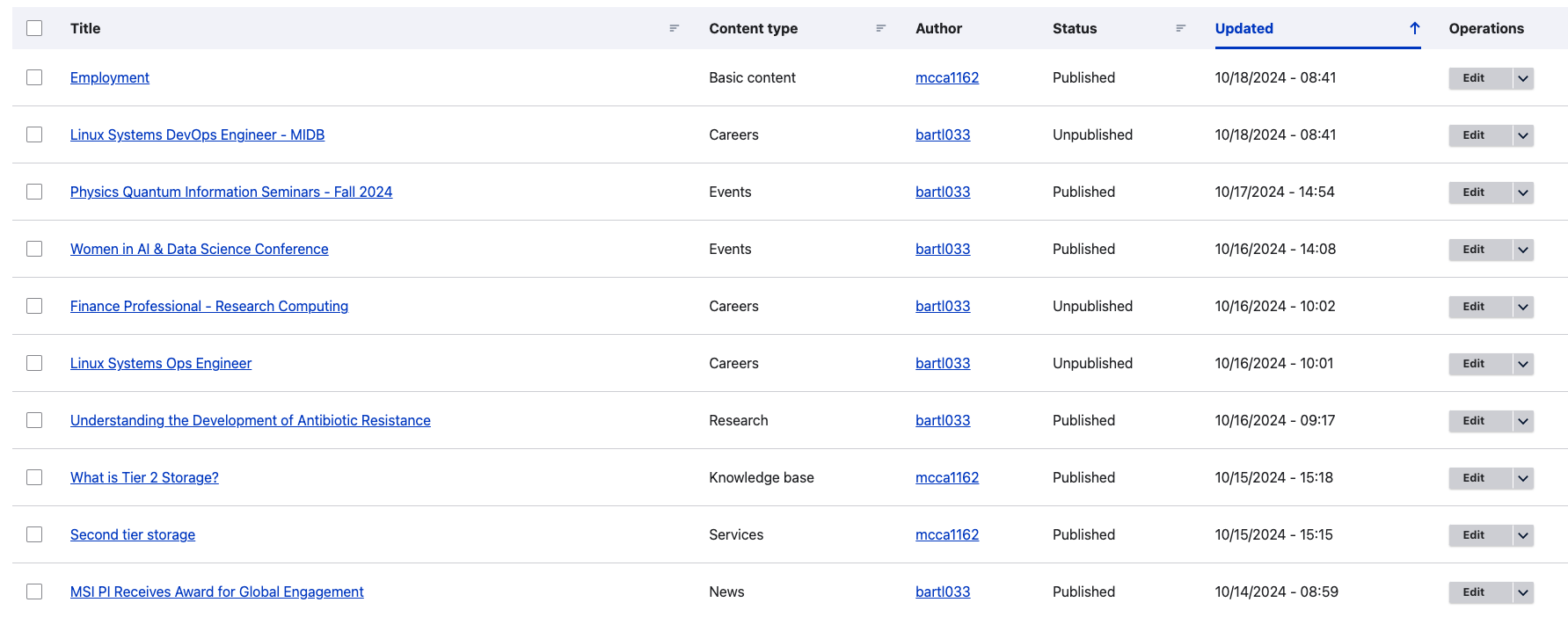Open operations dropdown arrow for Physics Quantum Information Seminars
This screenshot has height=617, width=1568.
1522,192
